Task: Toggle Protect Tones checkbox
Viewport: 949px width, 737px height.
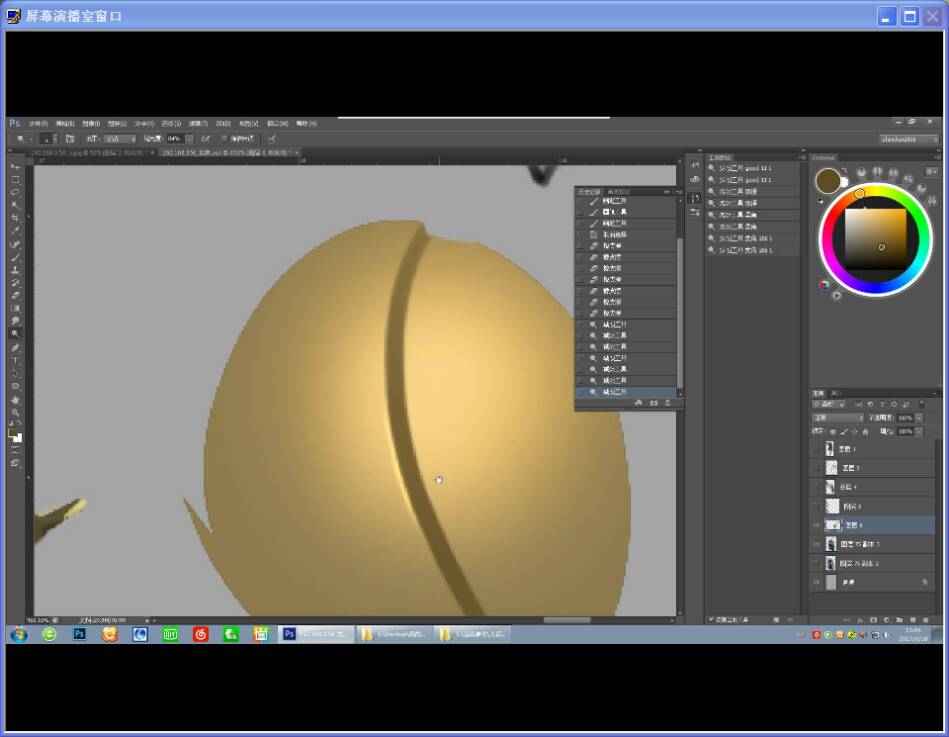Action: click(x=224, y=139)
